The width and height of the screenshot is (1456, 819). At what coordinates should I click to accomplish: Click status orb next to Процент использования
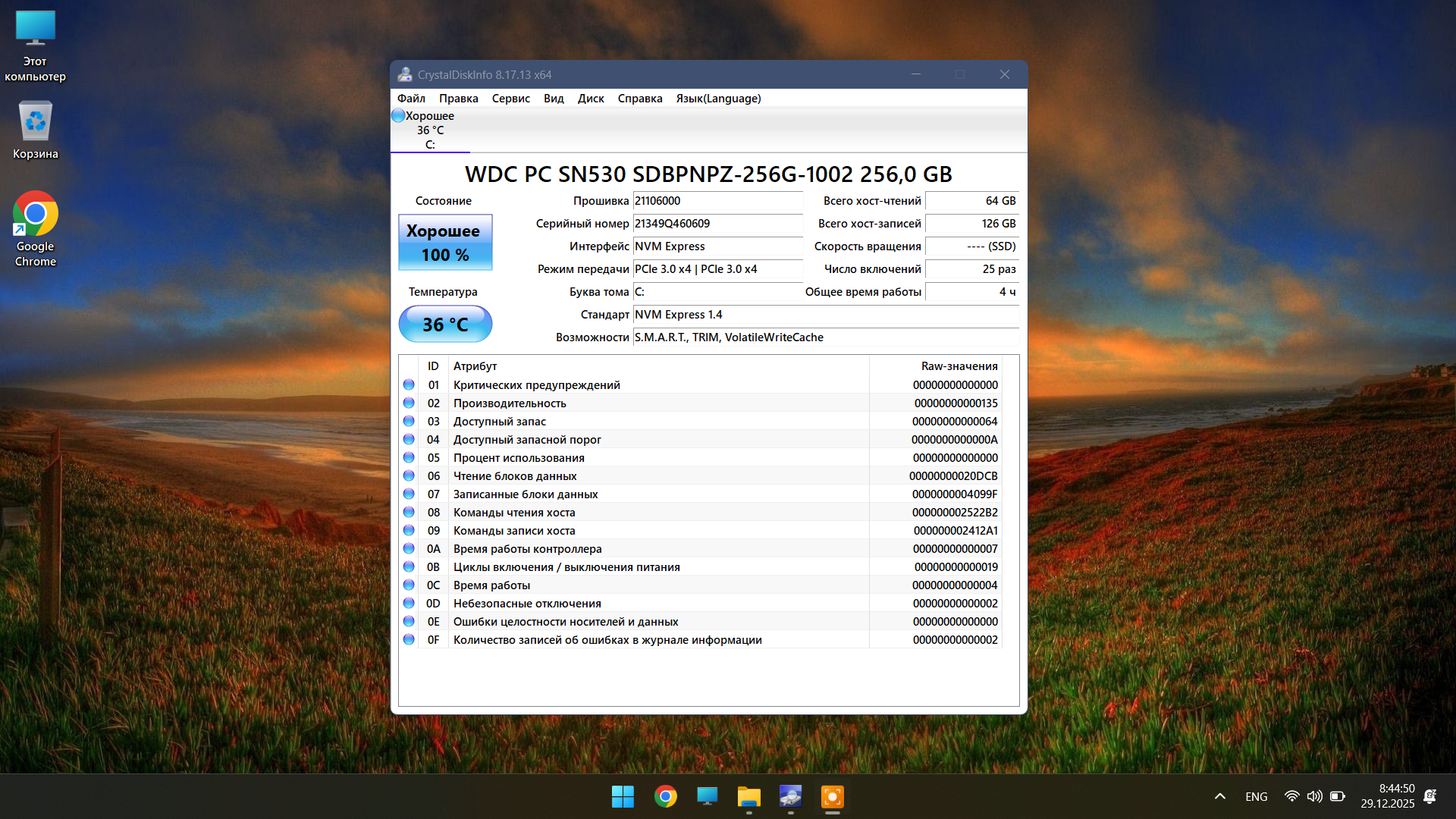coord(409,458)
